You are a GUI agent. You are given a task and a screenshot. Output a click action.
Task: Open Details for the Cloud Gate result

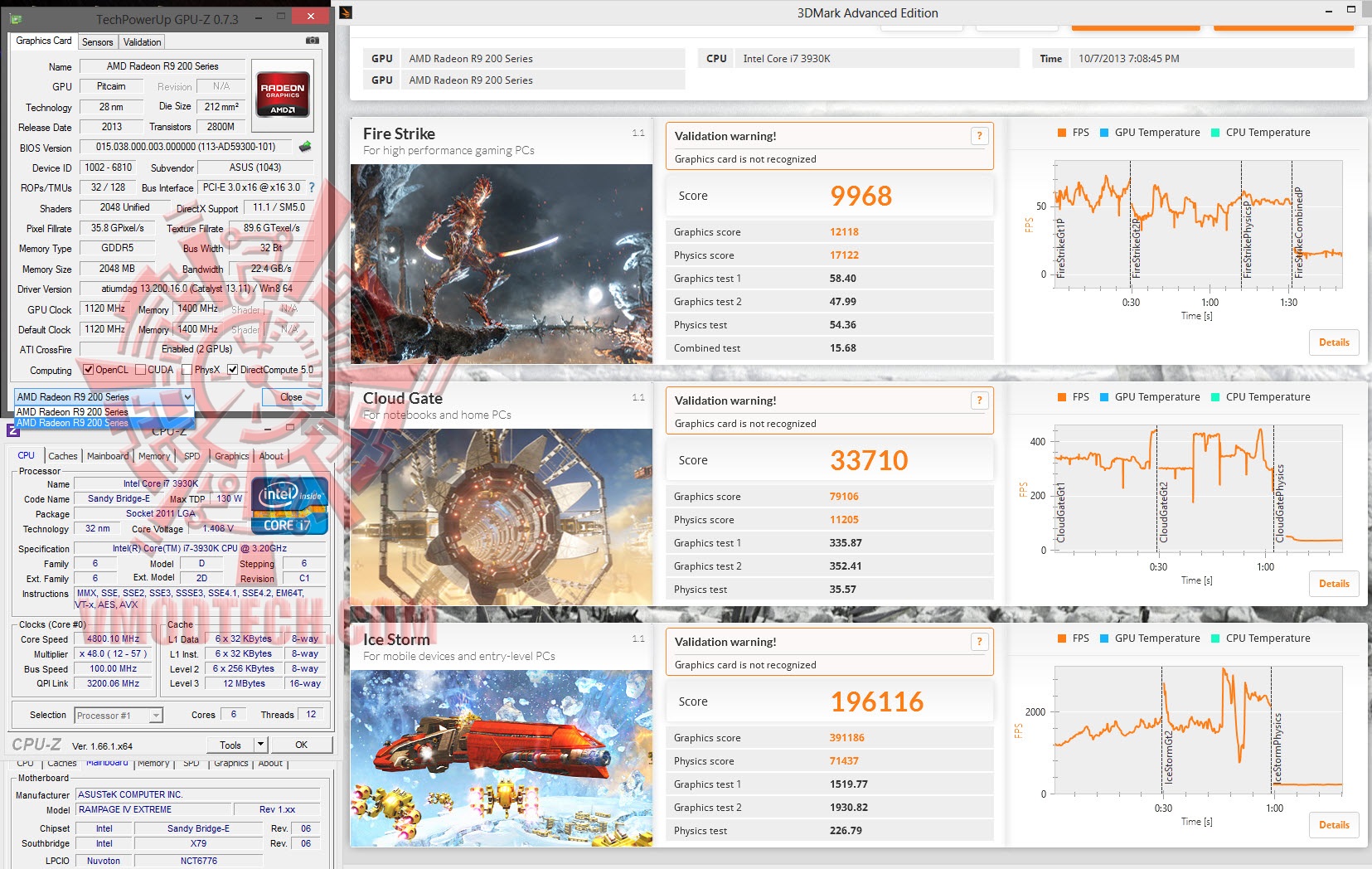click(1334, 583)
